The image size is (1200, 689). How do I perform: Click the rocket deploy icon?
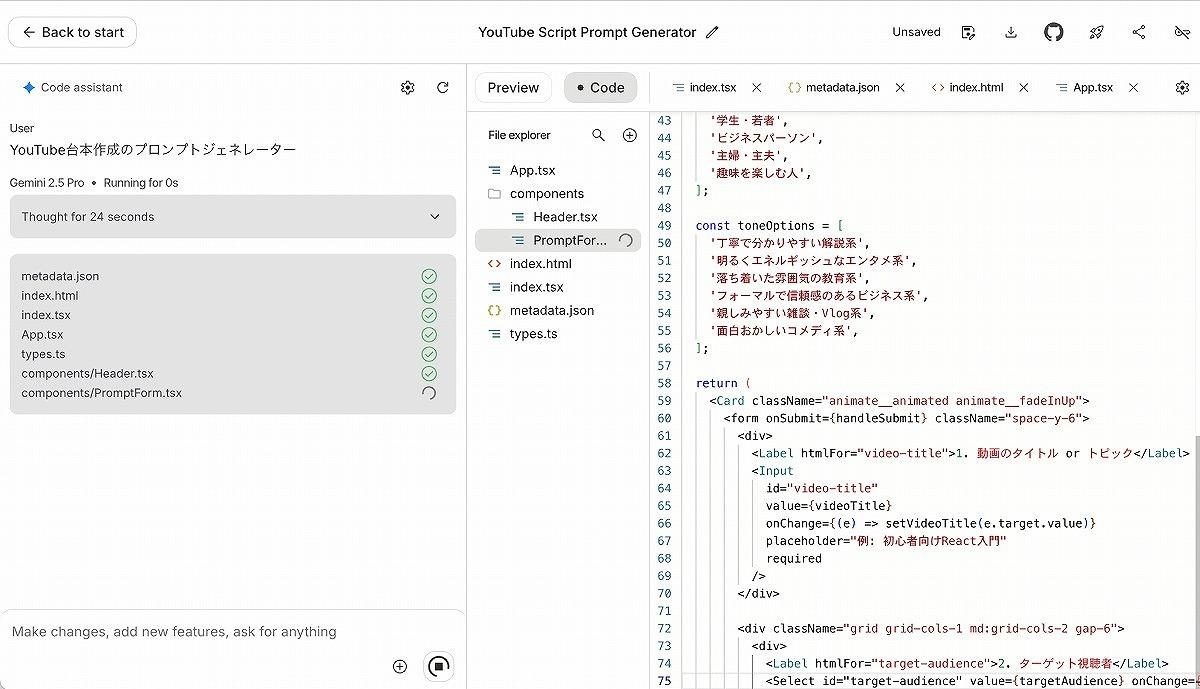click(1096, 32)
